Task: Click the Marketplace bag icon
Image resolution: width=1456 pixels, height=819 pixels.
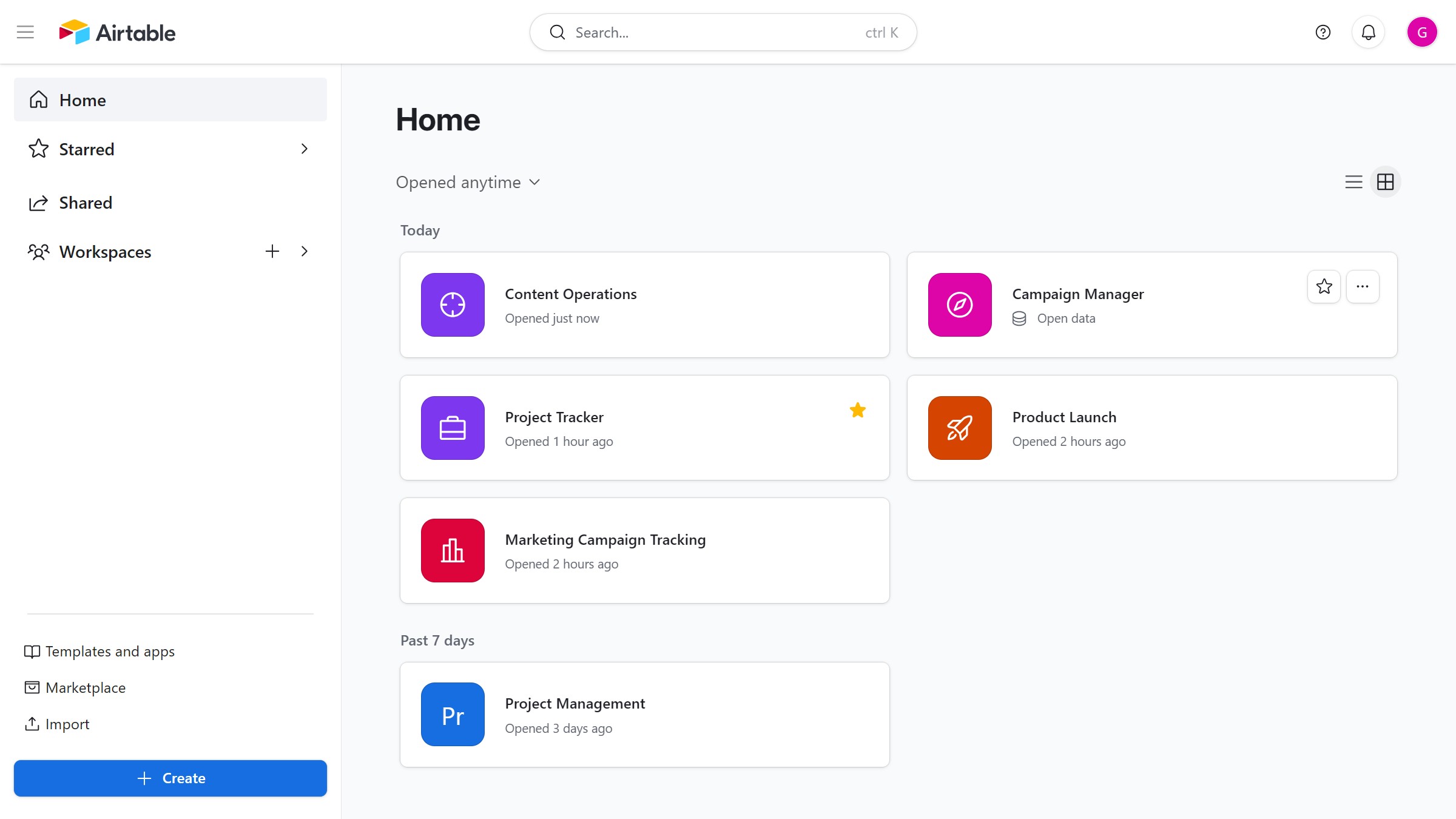Action: point(32,687)
